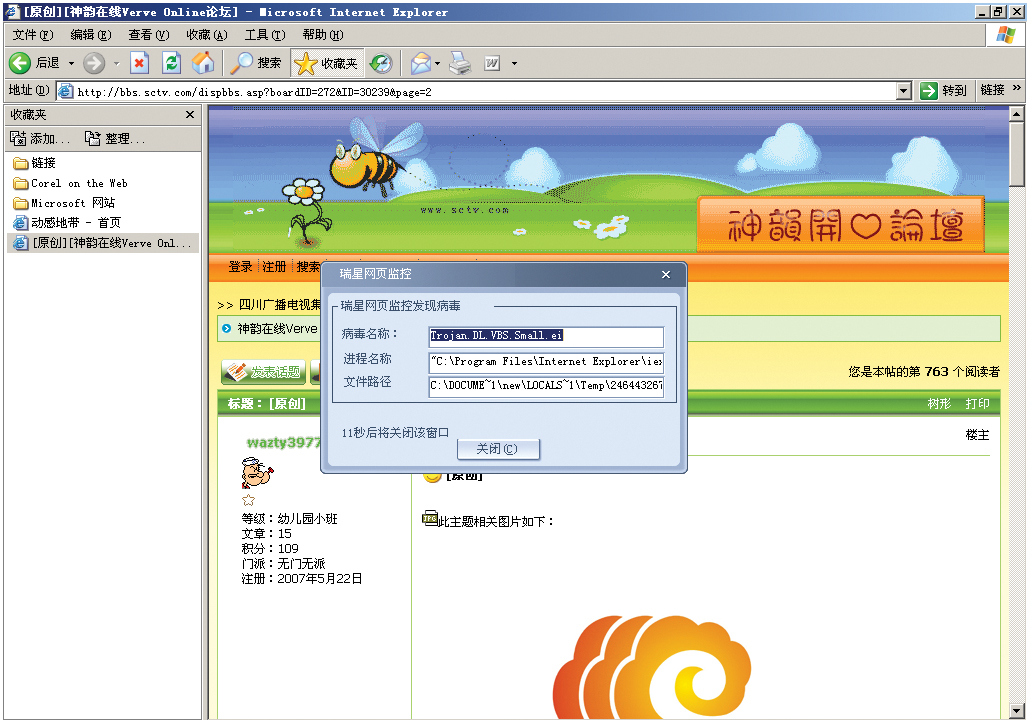Viewport: 1032px width, 720px height.
Task: Refresh the page with green arrows icon
Action: pos(171,63)
